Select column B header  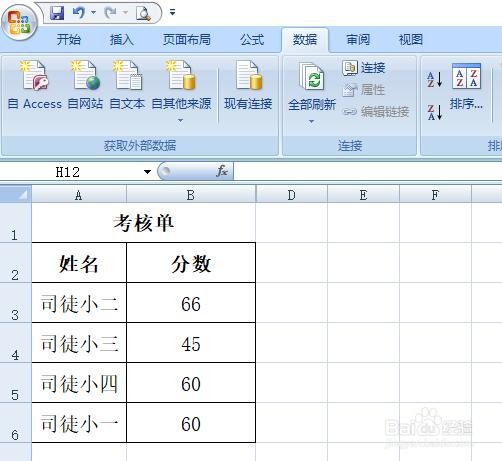click(x=191, y=195)
